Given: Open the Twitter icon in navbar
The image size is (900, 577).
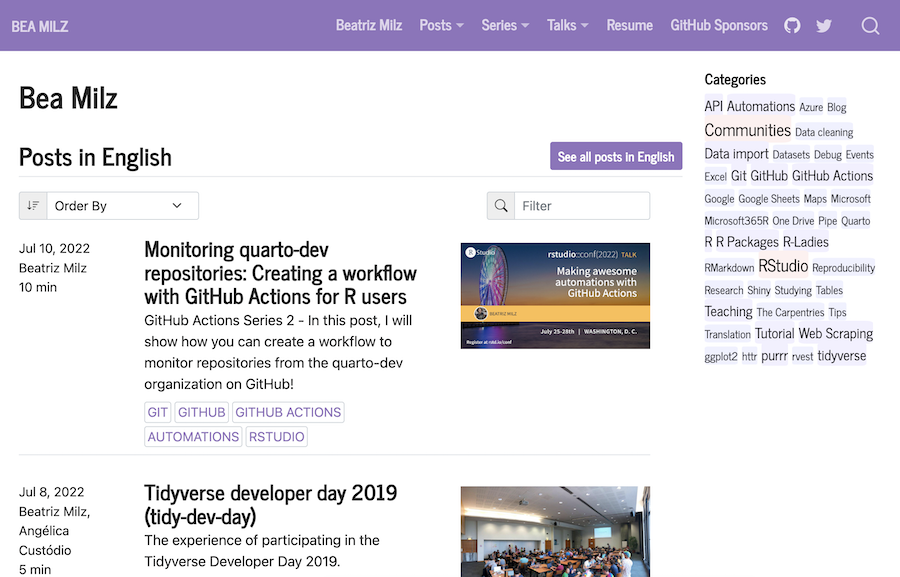Looking at the screenshot, I should point(824,26).
